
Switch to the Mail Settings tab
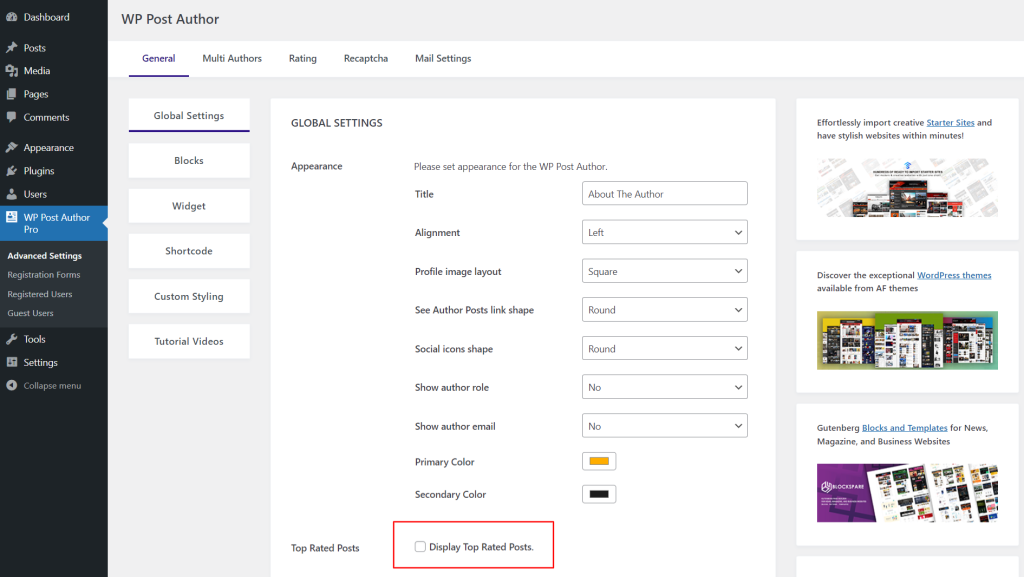[443, 59]
